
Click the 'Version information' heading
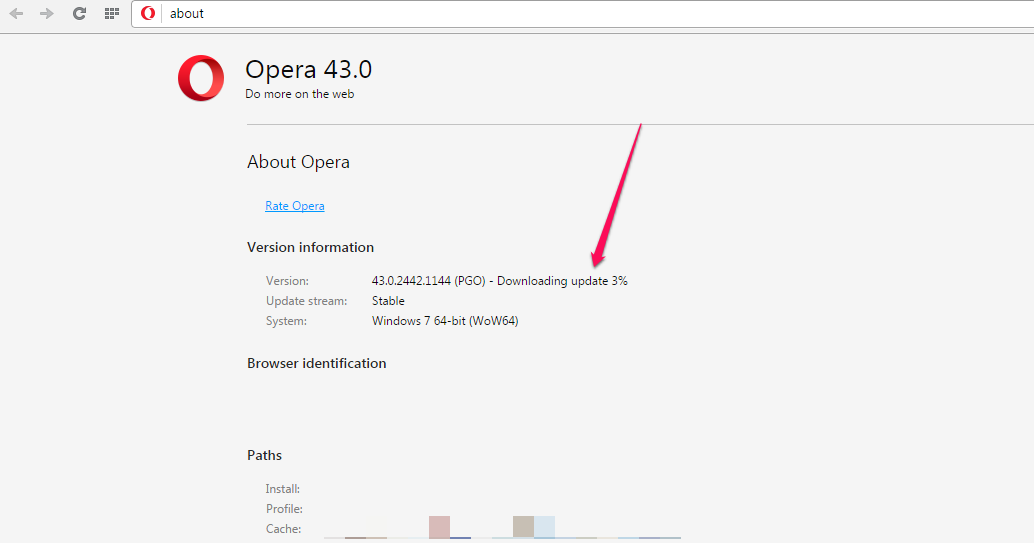click(x=311, y=247)
